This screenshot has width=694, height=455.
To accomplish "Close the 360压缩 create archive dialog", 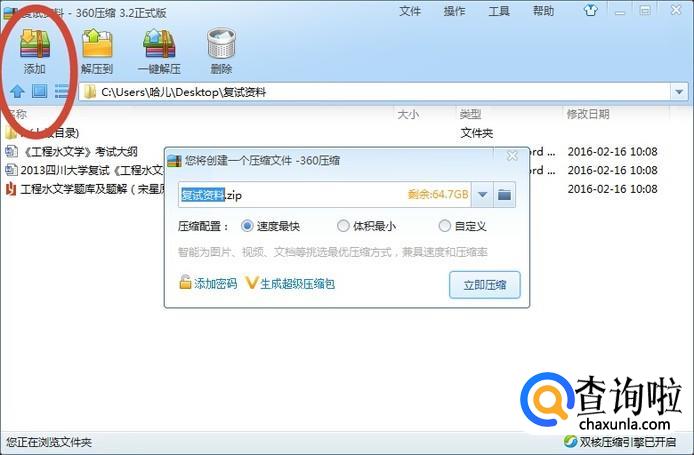I will (x=512, y=156).
